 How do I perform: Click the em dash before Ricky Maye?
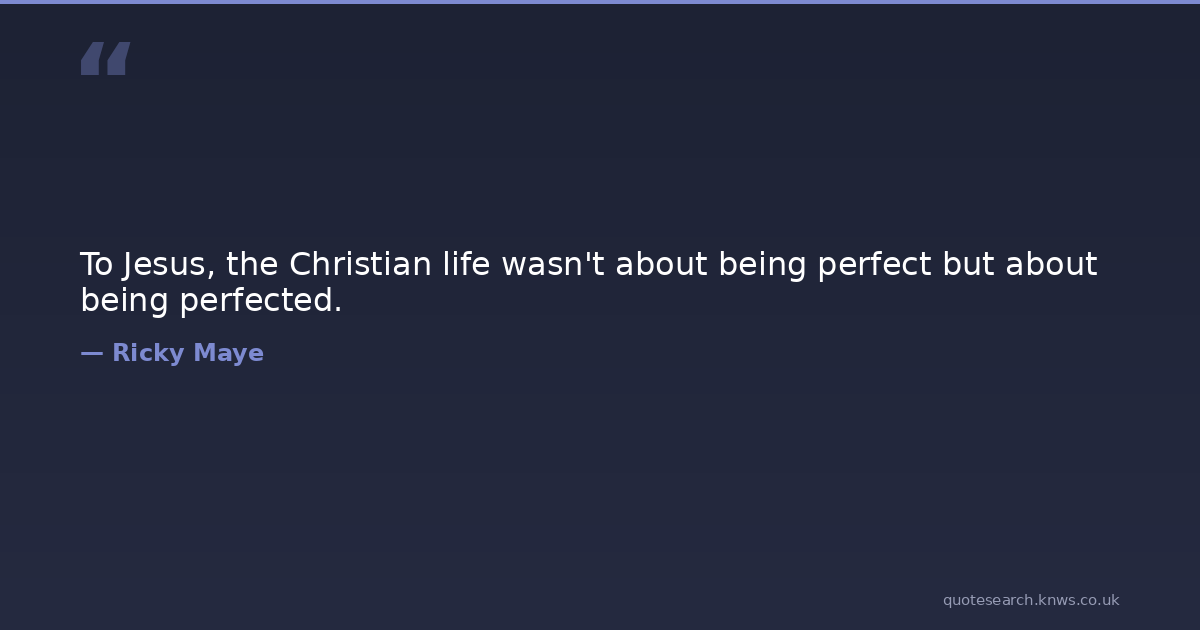[91, 353]
